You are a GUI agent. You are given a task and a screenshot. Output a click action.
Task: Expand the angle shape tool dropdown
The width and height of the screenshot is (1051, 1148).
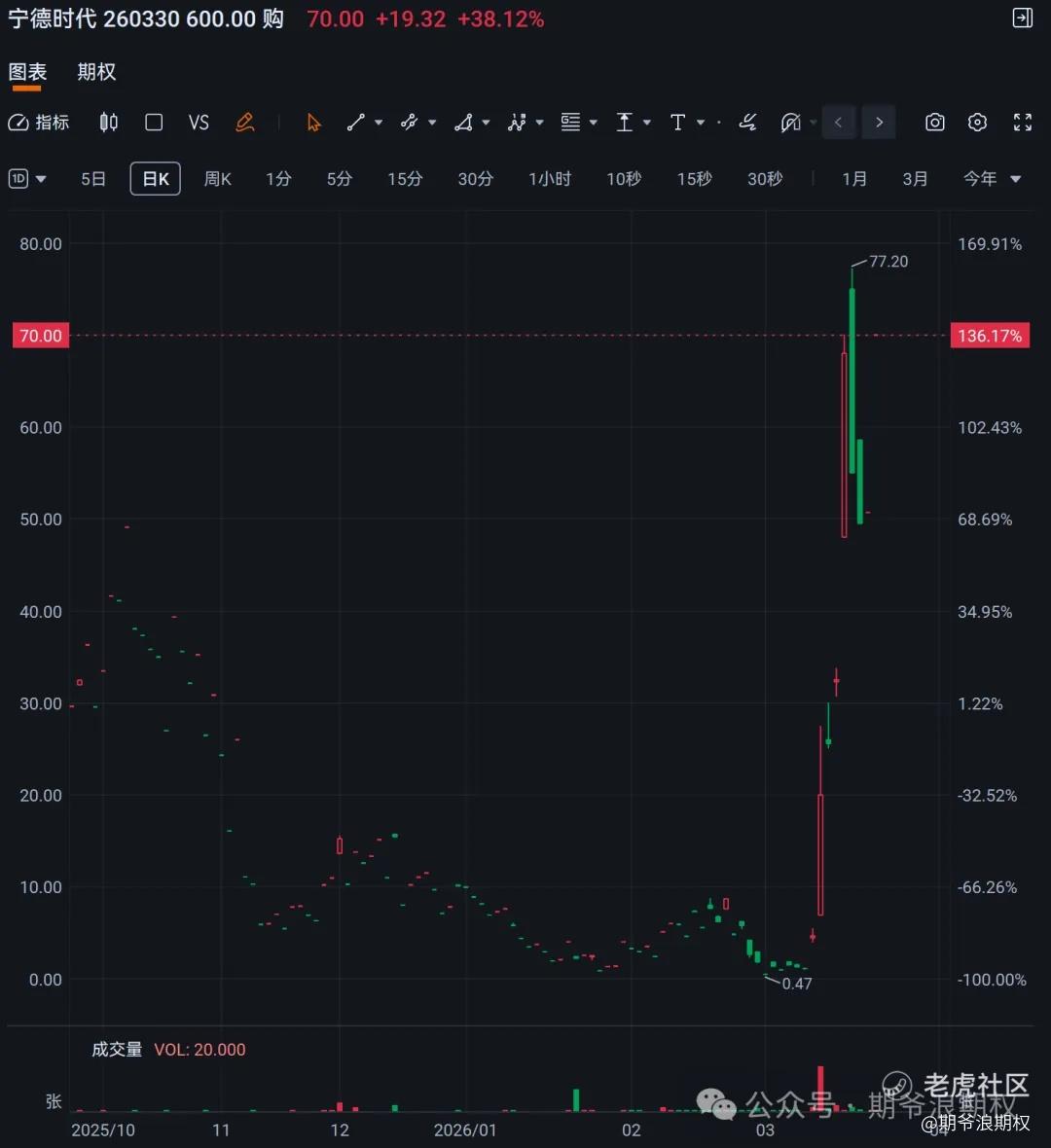pyautogui.click(x=486, y=123)
